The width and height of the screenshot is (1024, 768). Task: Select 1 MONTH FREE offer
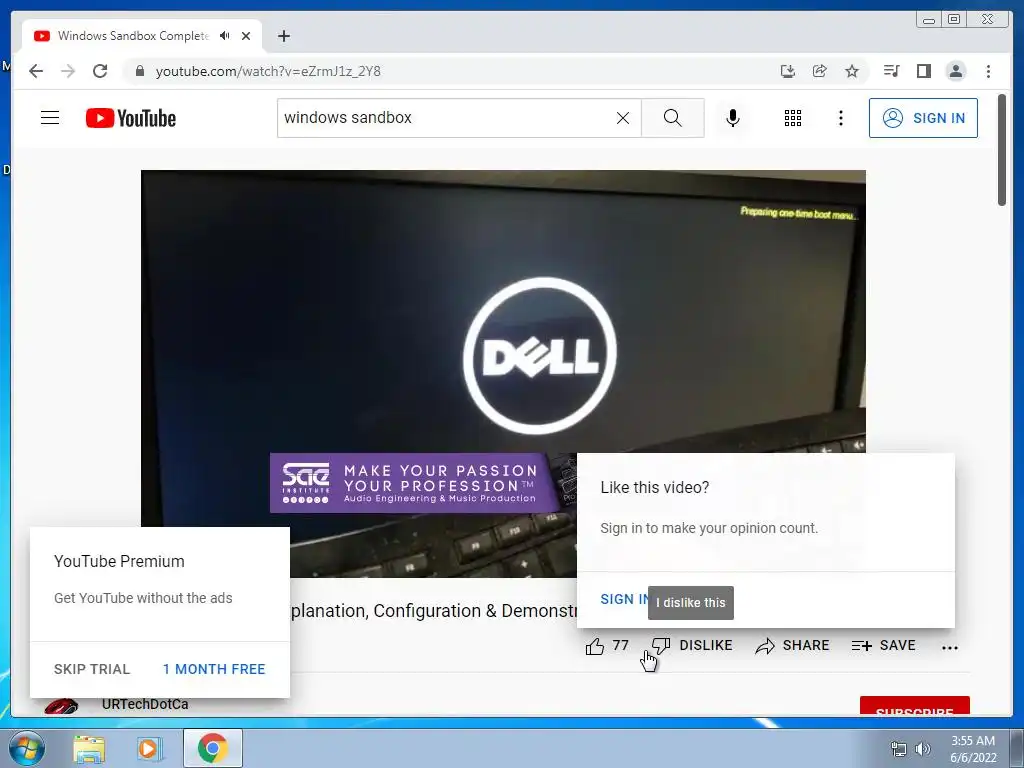point(214,669)
